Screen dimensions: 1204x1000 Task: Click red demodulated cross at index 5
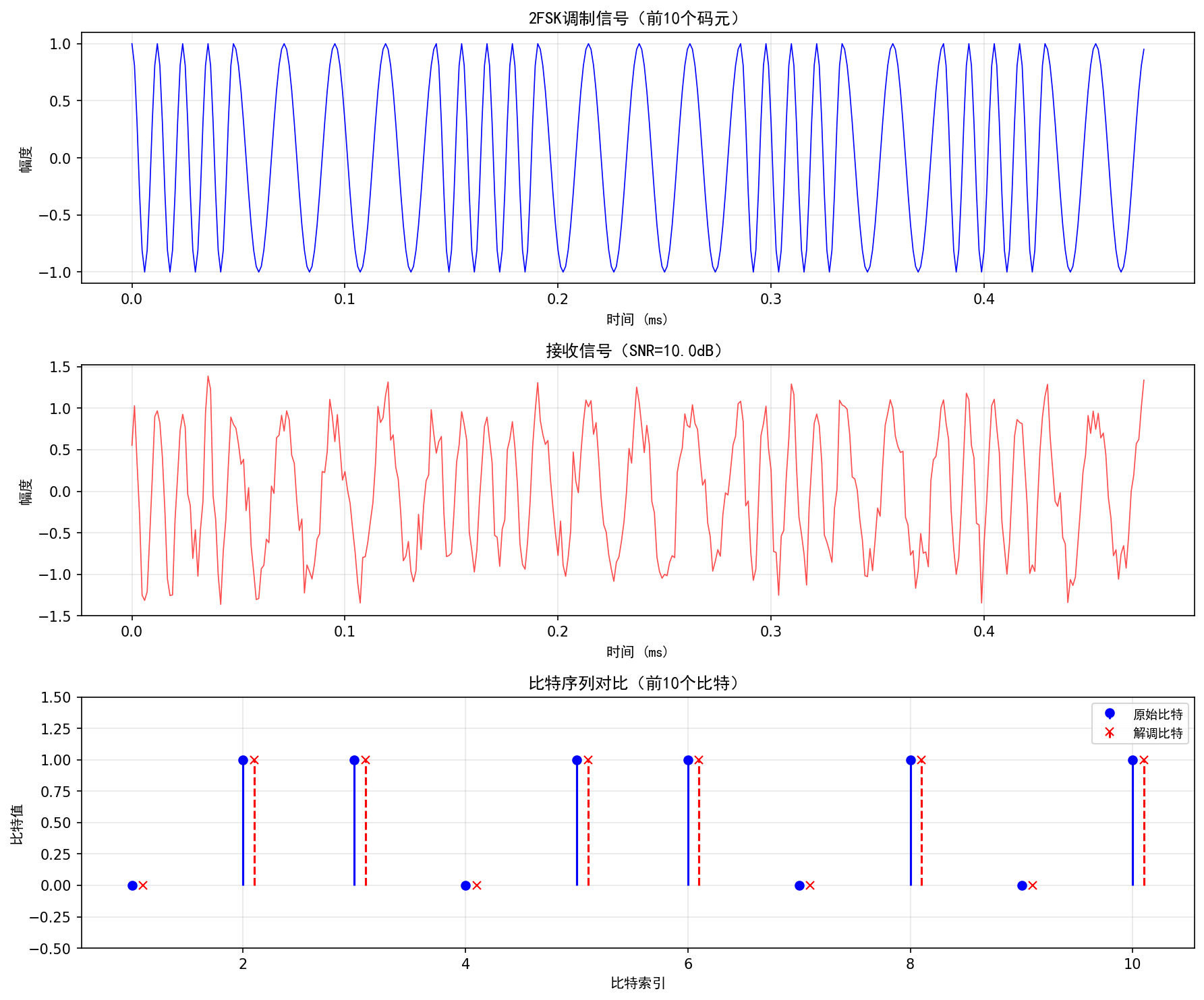click(588, 760)
